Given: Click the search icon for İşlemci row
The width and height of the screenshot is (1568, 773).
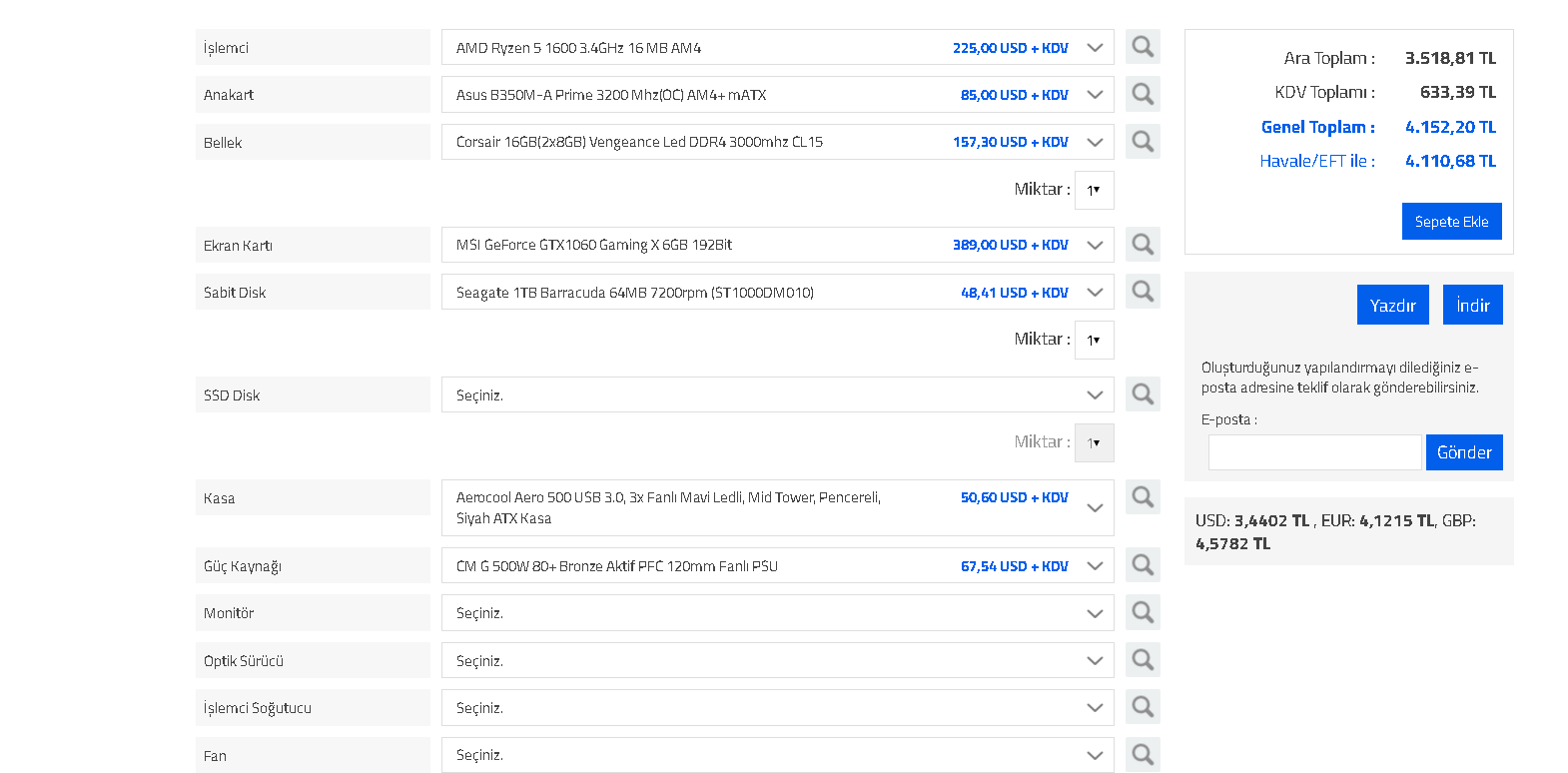Looking at the screenshot, I should [1143, 47].
